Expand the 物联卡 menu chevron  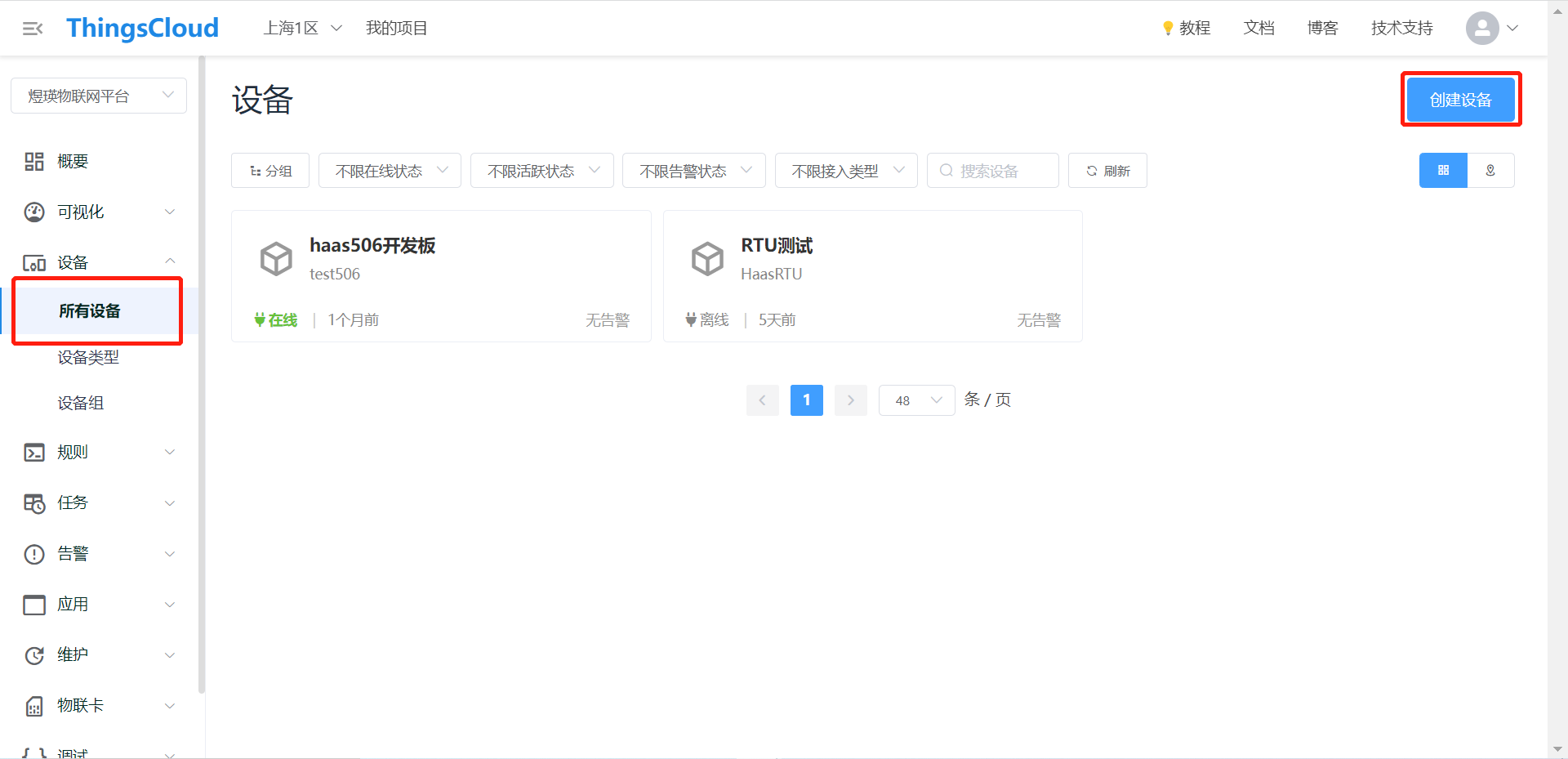(x=170, y=706)
